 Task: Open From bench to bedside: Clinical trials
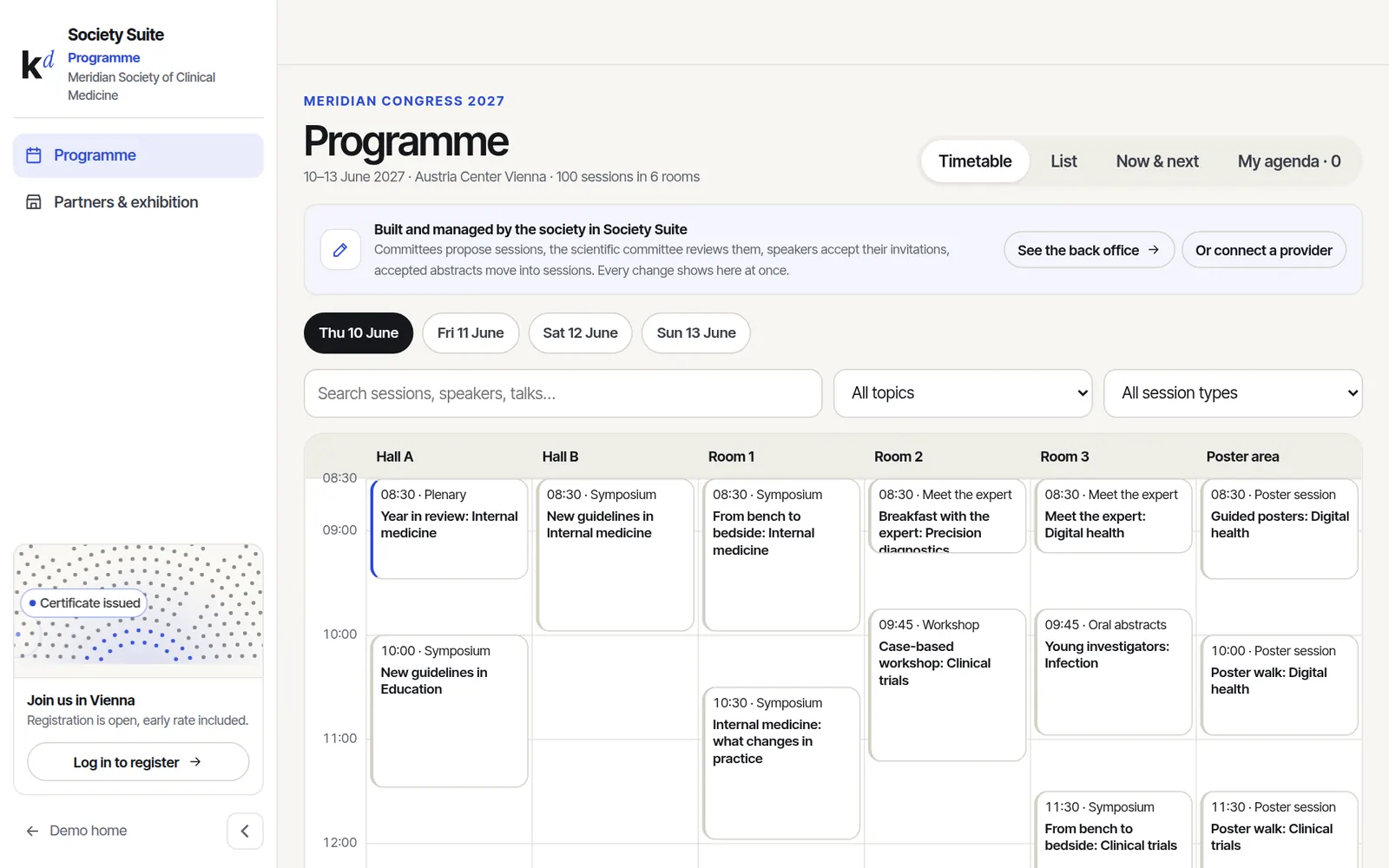[1113, 830]
